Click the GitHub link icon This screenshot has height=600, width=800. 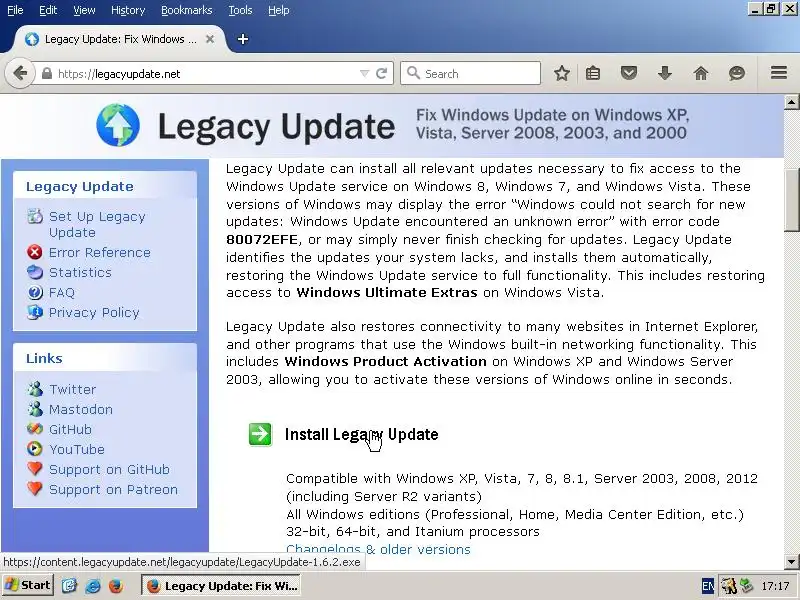(35, 429)
